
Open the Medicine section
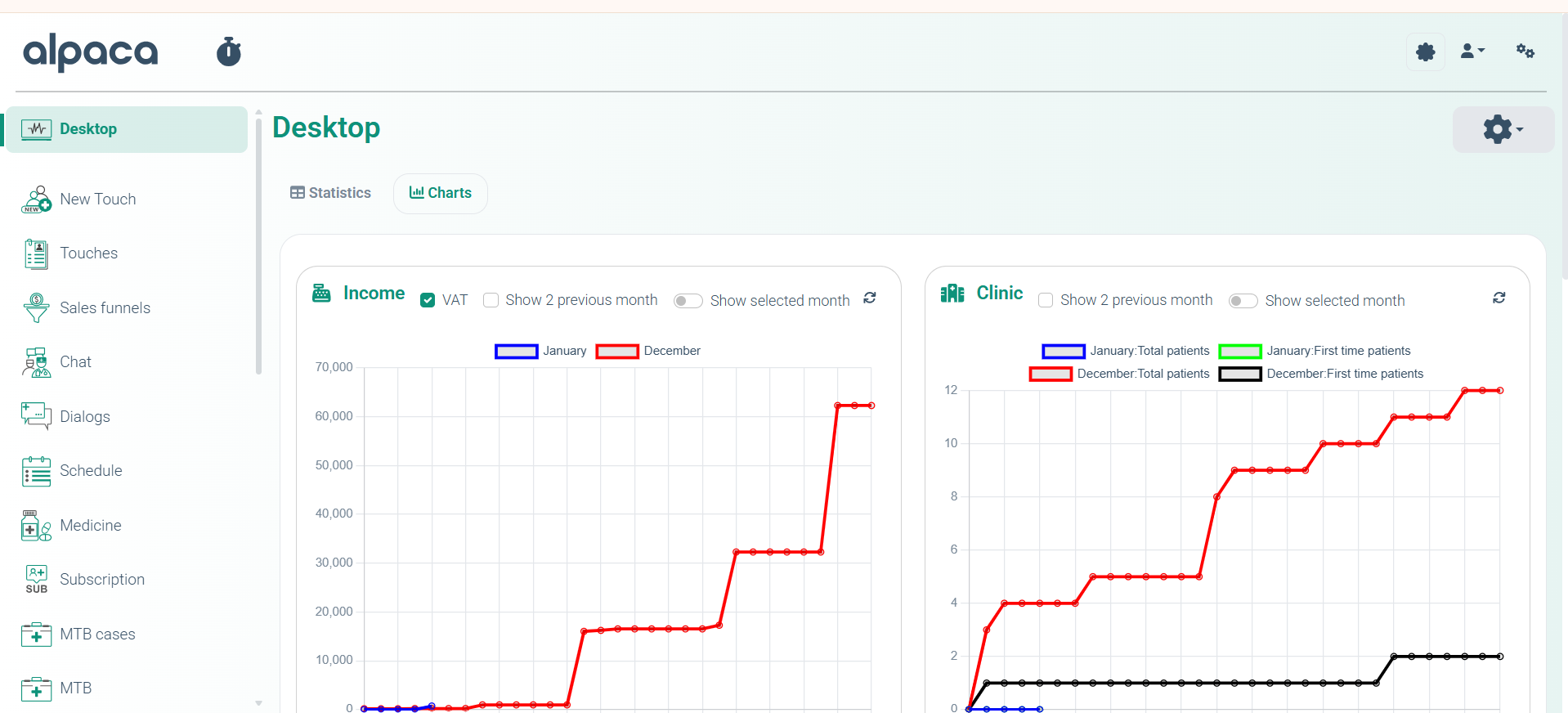pos(90,526)
